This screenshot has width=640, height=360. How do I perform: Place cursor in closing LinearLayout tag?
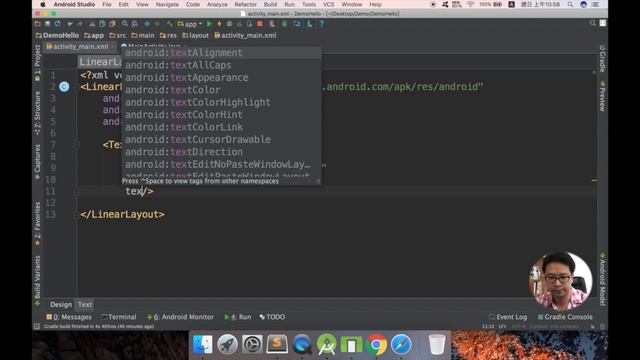pyautogui.click(x=122, y=214)
